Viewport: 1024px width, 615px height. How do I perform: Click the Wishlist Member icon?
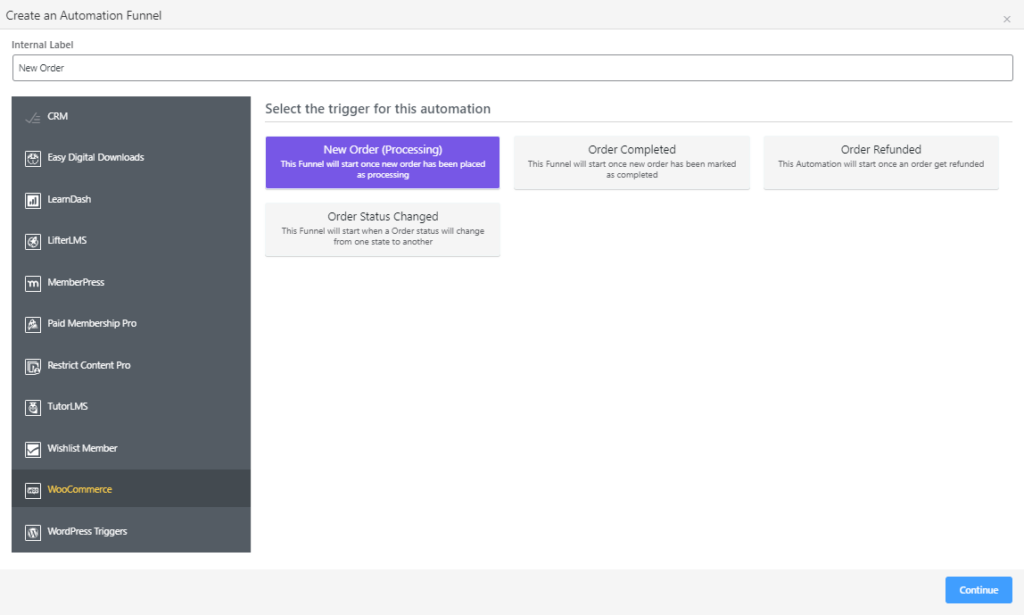pyautogui.click(x=33, y=449)
